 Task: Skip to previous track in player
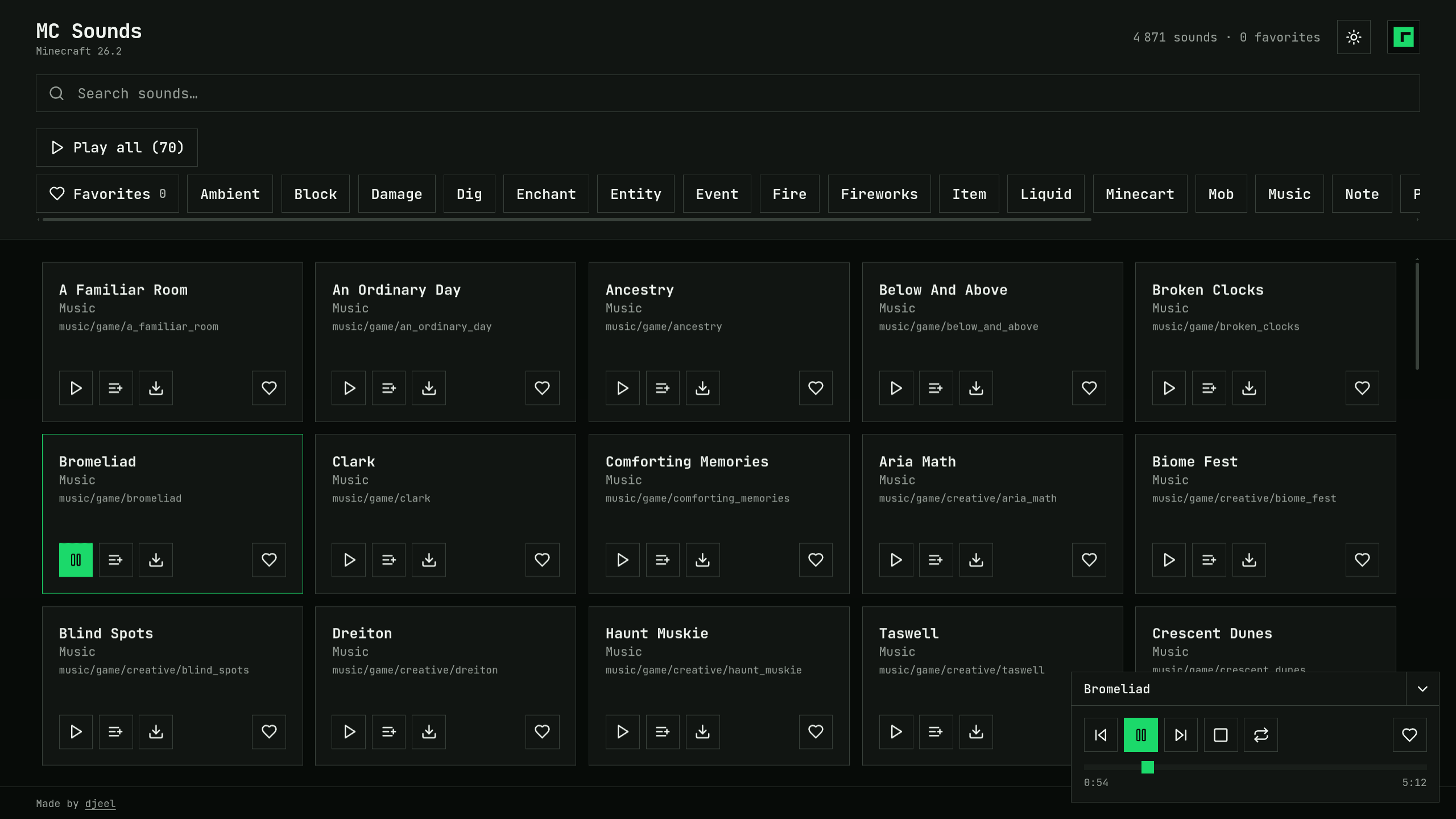click(x=1101, y=735)
